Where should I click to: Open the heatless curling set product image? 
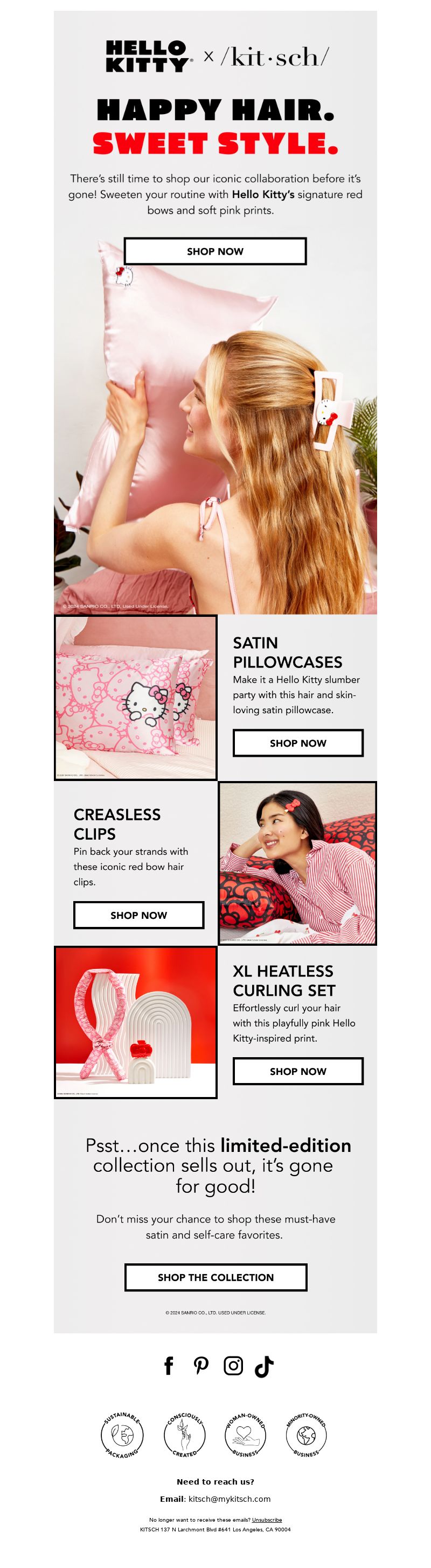click(x=136, y=1023)
